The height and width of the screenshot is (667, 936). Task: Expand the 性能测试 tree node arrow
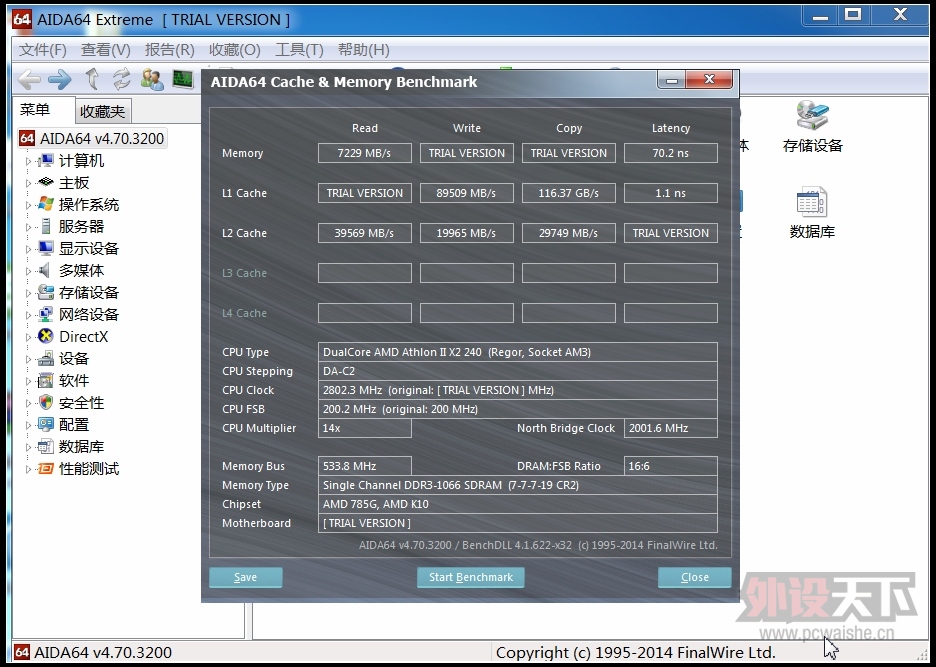click(x=28, y=469)
